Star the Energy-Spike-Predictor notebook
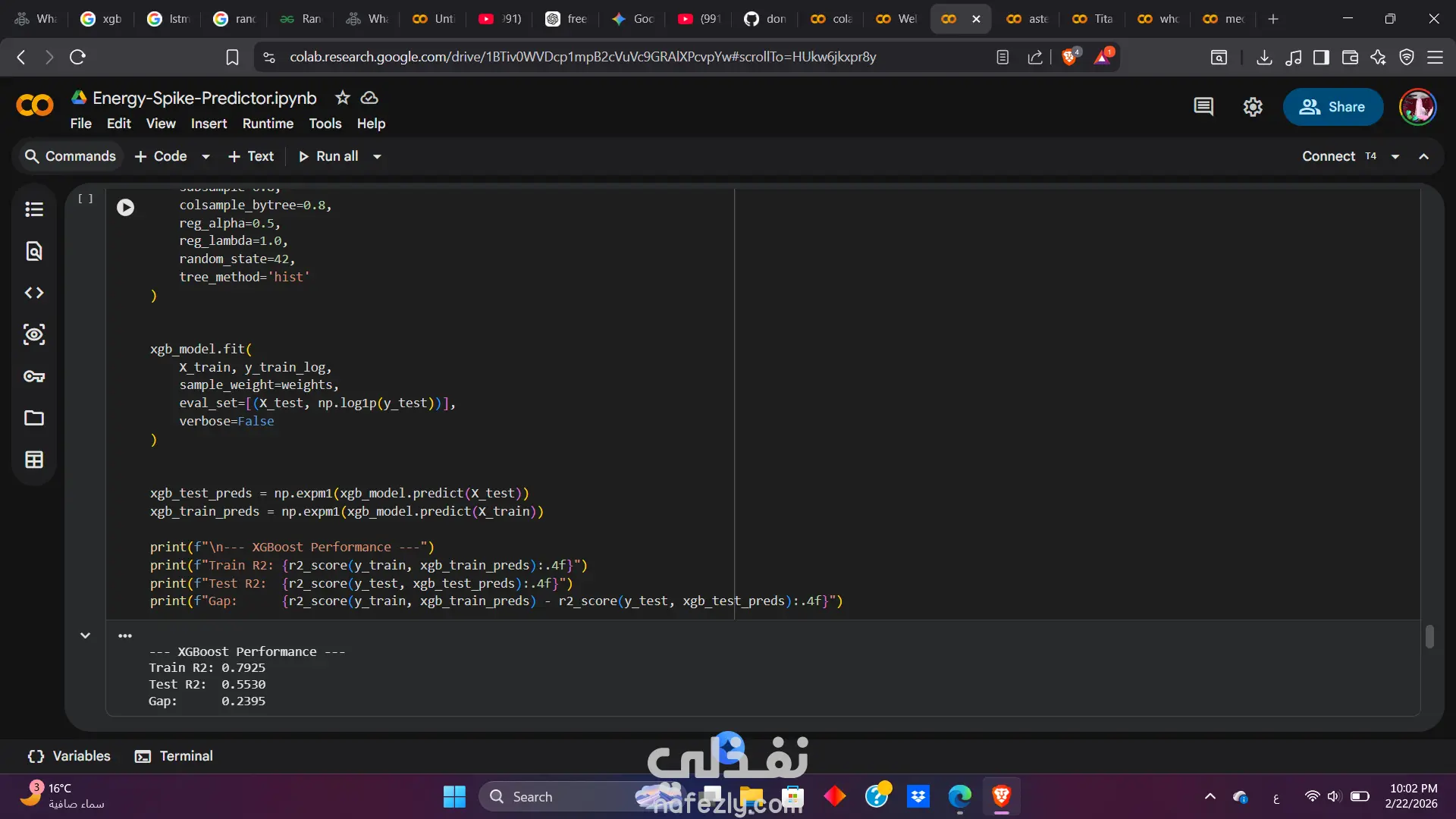1456x819 pixels. coord(343,98)
